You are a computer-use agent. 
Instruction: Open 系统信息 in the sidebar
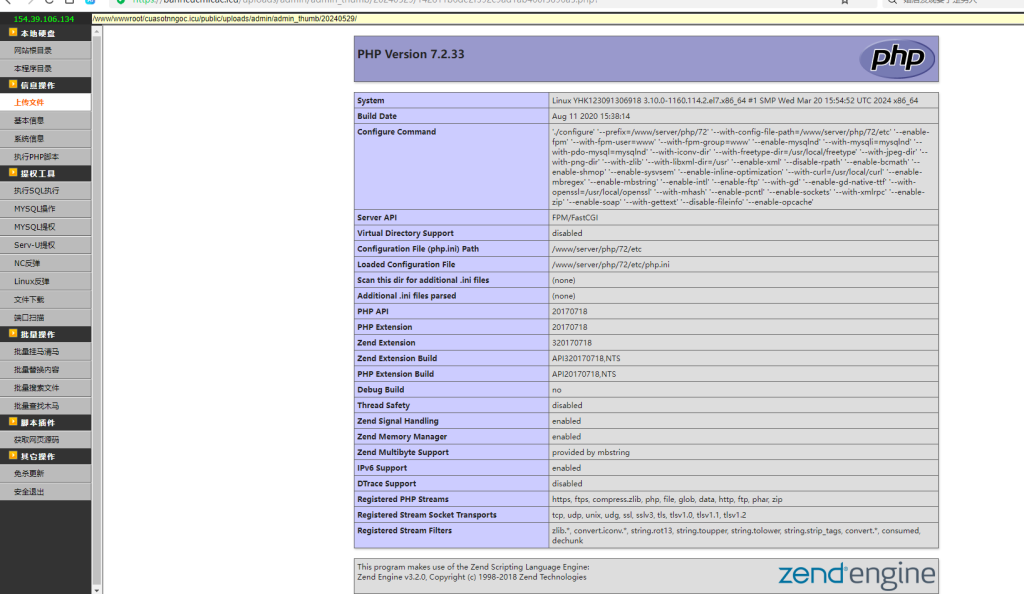coord(46,139)
